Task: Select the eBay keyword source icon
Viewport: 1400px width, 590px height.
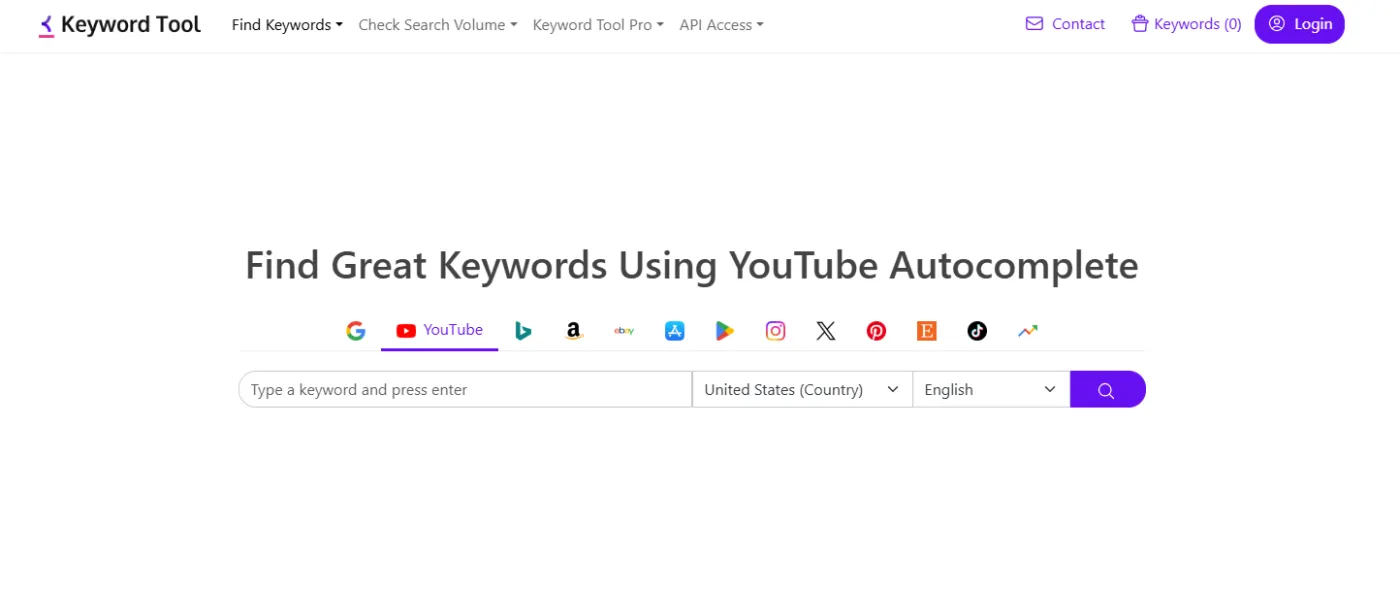Action: click(x=624, y=331)
